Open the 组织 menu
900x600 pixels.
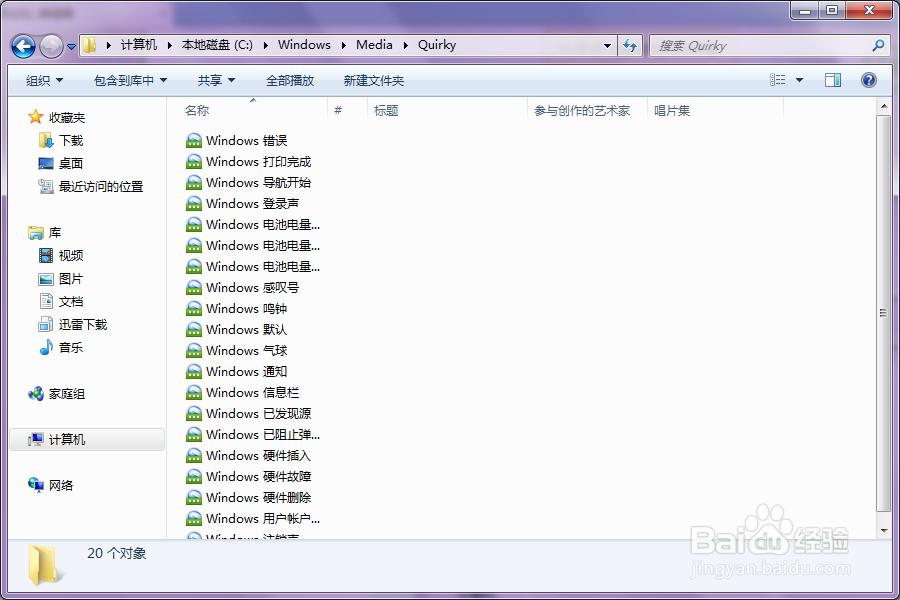(44, 80)
